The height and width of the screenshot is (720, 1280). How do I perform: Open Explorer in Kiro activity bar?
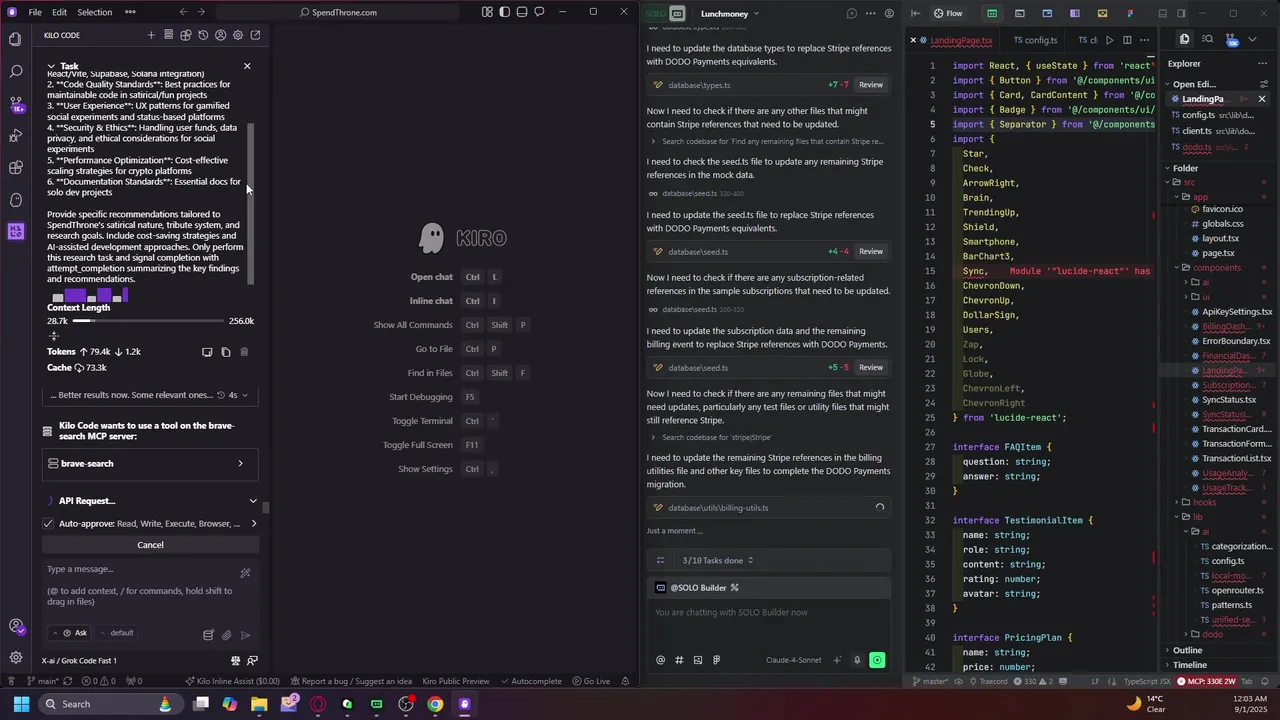point(15,39)
